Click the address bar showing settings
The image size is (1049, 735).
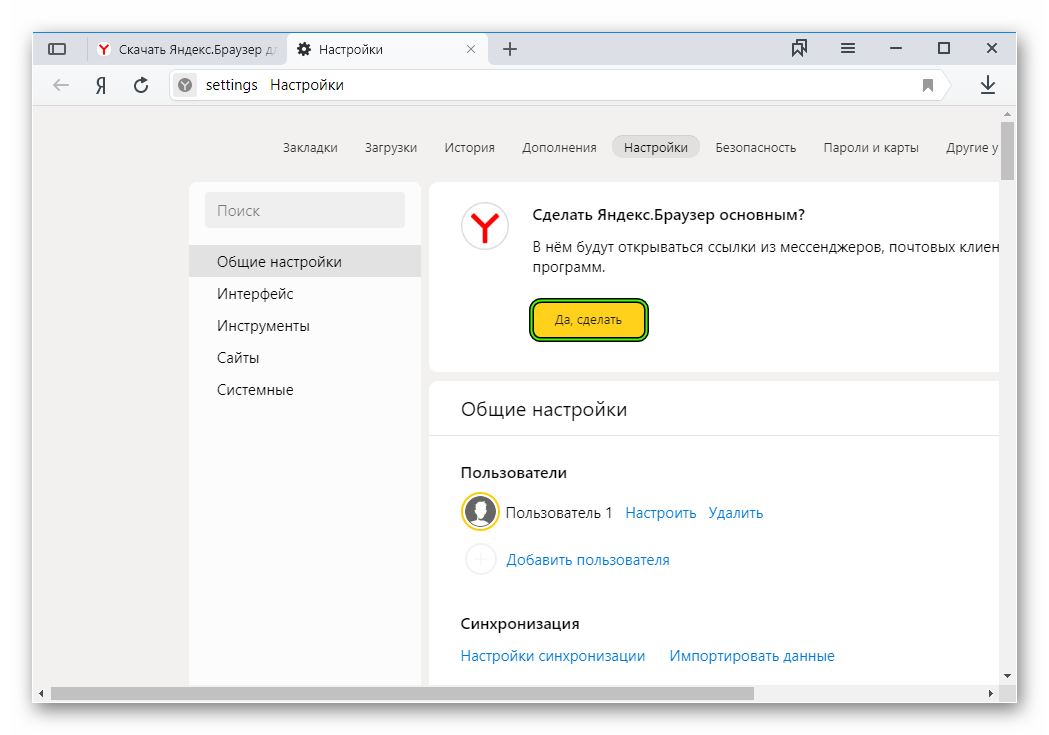click(x=561, y=85)
